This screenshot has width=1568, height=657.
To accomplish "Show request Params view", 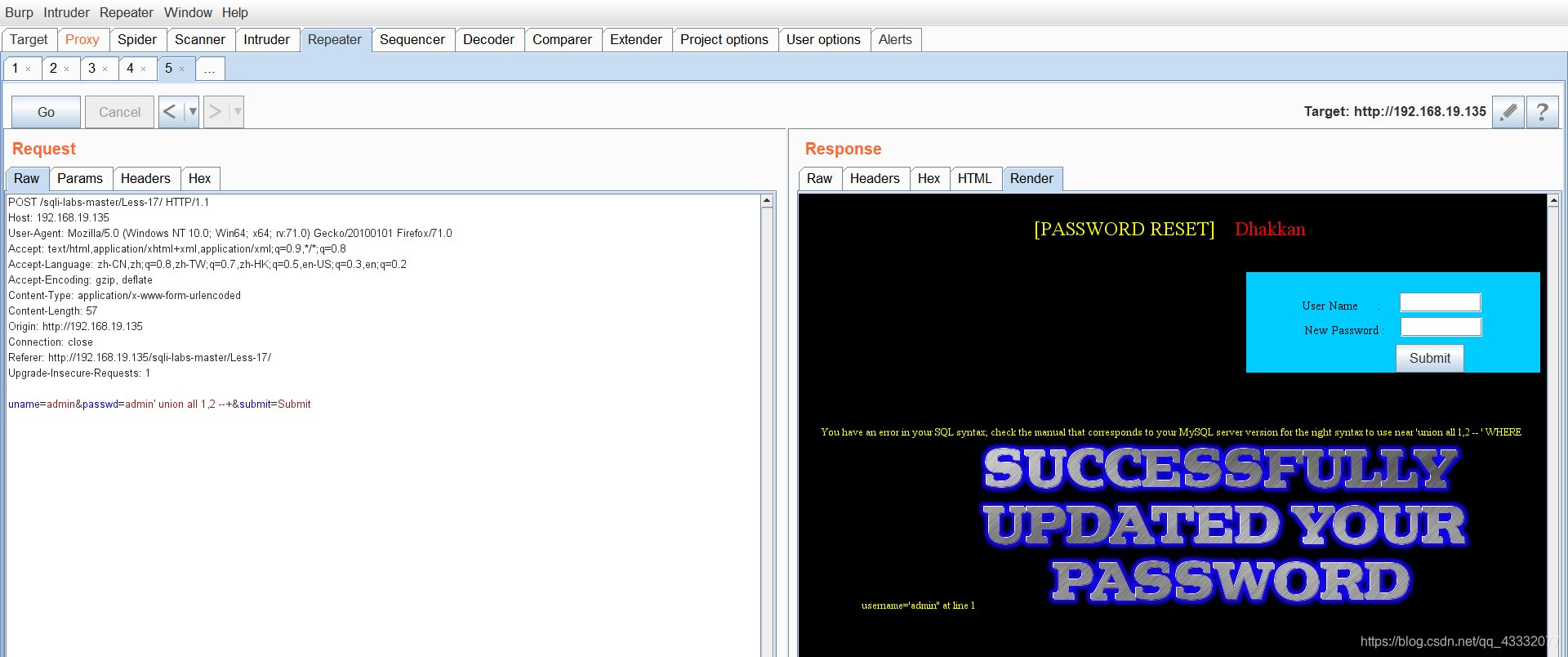I will (x=80, y=179).
